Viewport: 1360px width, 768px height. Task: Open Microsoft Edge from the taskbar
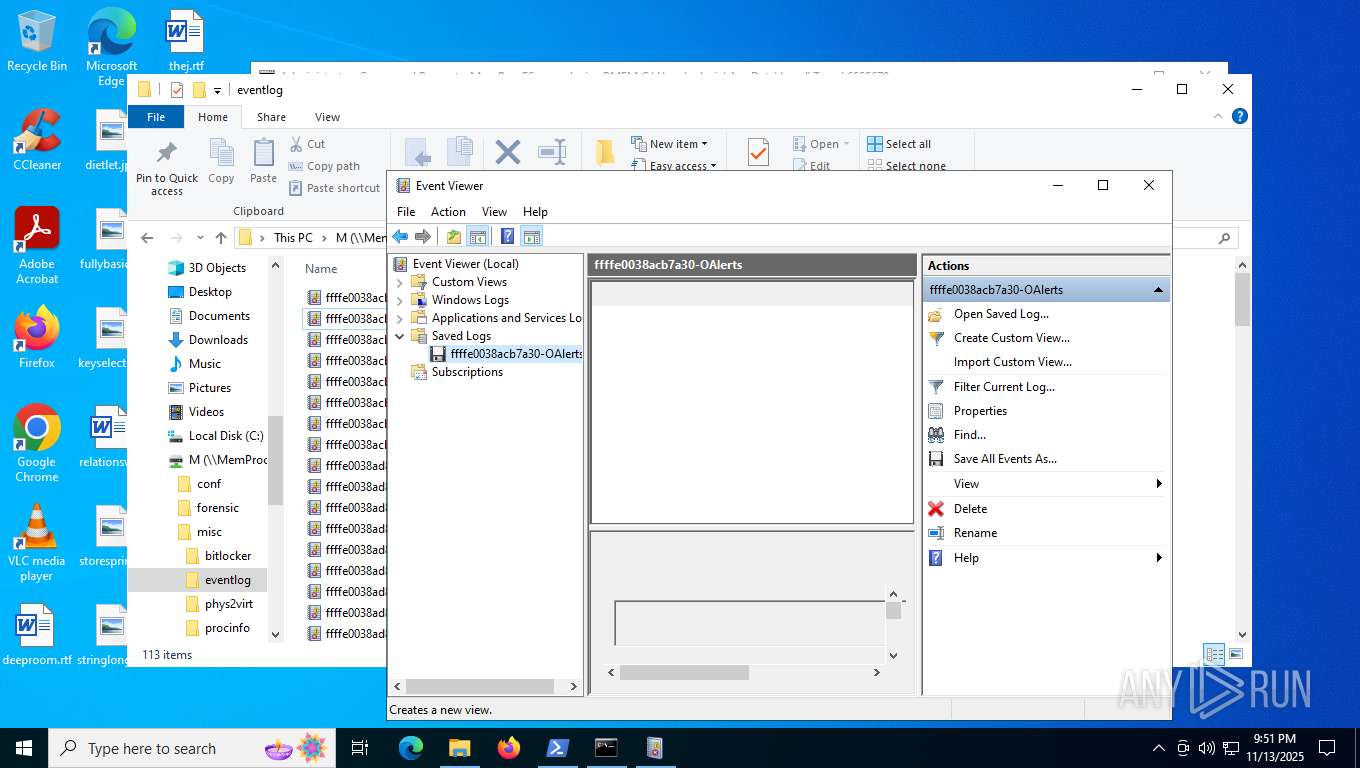(x=411, y=748)
